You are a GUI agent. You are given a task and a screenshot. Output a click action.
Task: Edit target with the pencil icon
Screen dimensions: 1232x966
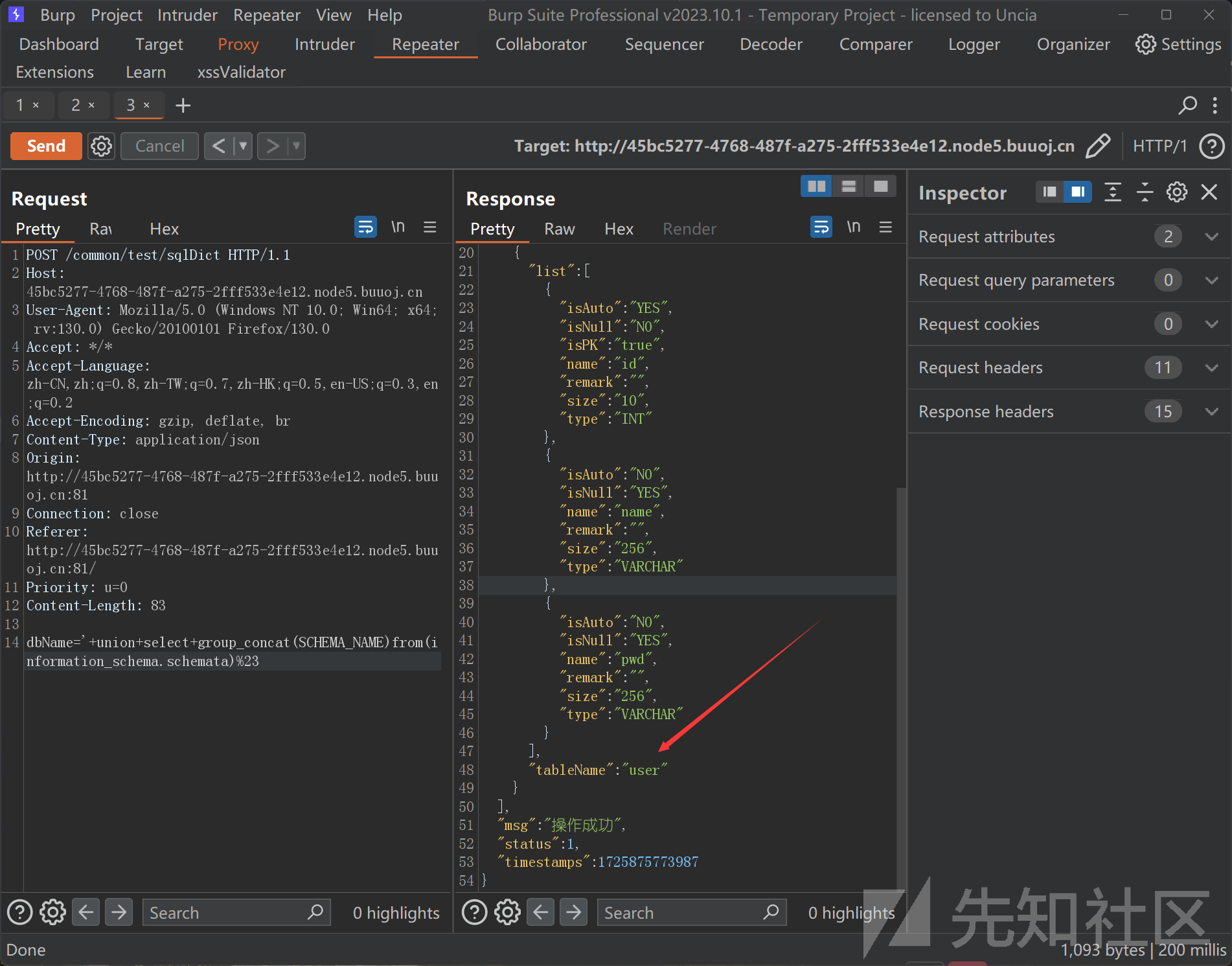tap(1097, 146)
